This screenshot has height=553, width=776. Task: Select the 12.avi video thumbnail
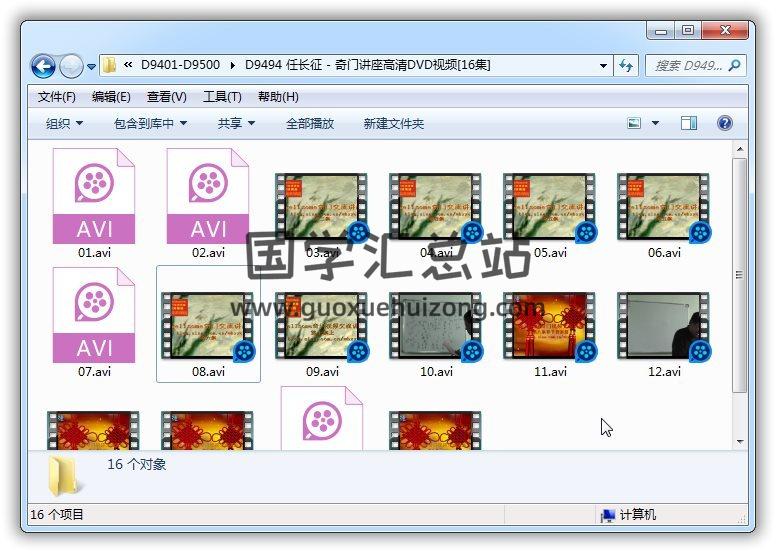[664, 326]
